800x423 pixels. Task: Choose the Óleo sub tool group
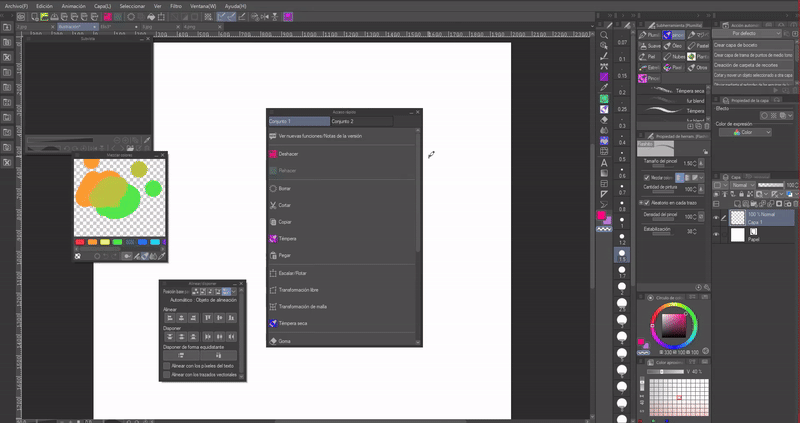click(676, 46)
